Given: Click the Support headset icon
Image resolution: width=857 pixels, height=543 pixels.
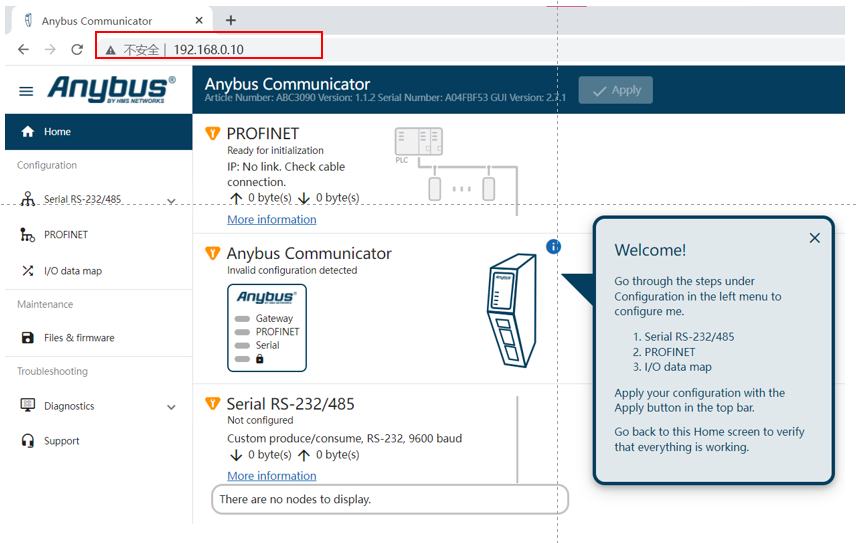Looking at the screenshot, I should 27,441.
